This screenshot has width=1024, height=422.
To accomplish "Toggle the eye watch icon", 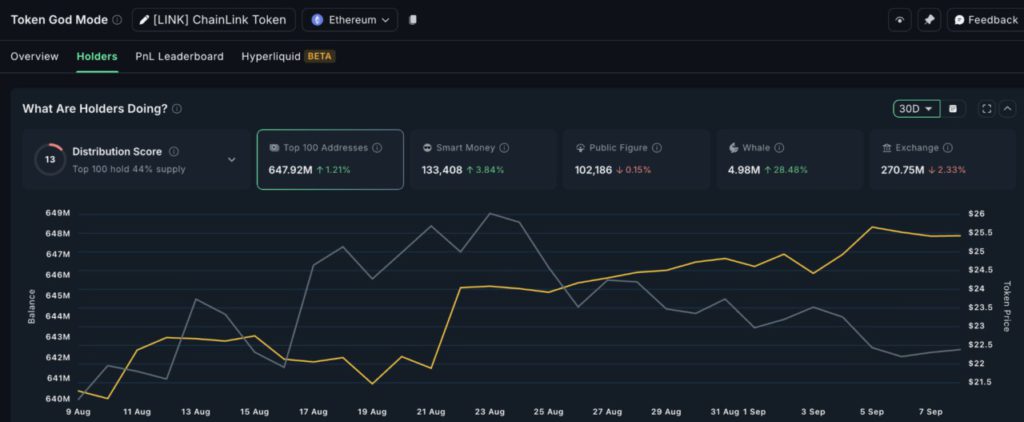I will pyautogui.click(x=900, y=20).
